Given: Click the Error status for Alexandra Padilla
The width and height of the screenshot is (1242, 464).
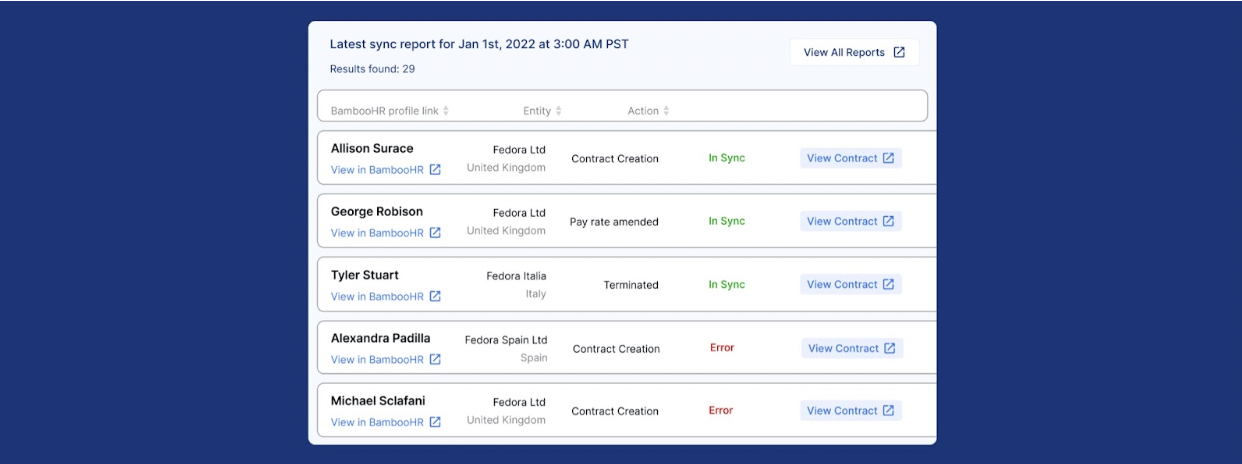Looking at the screenshot, I should (x=722, y=348).
